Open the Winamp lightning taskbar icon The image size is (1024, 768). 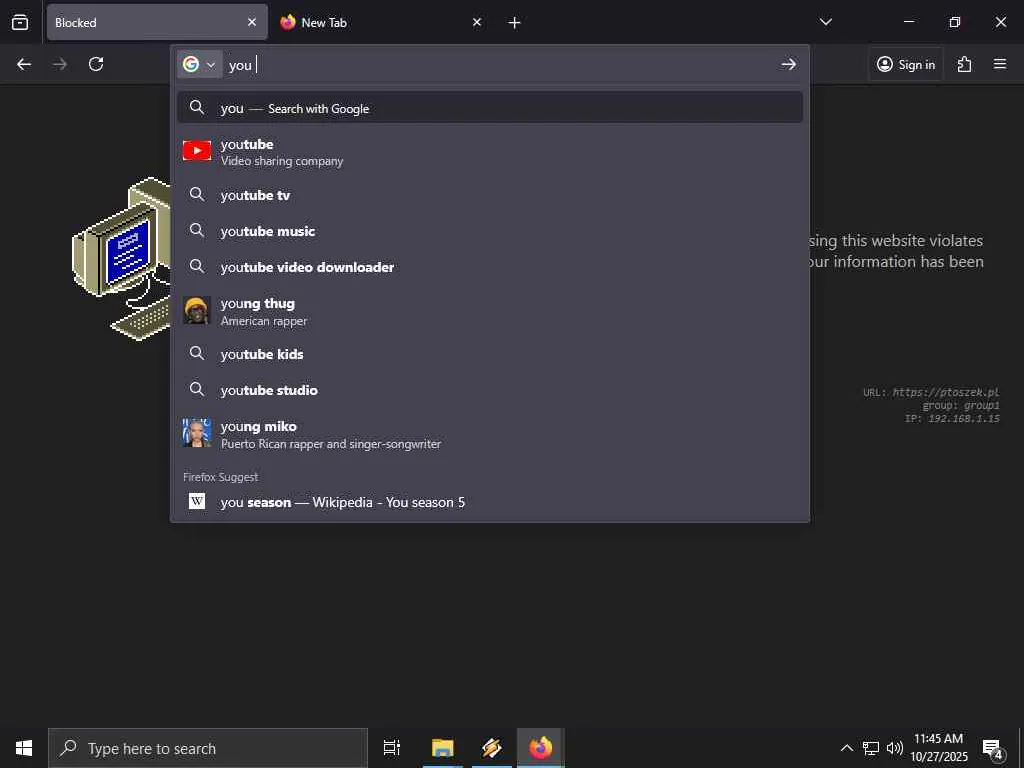pyautogui.click(x=491, y=748)
